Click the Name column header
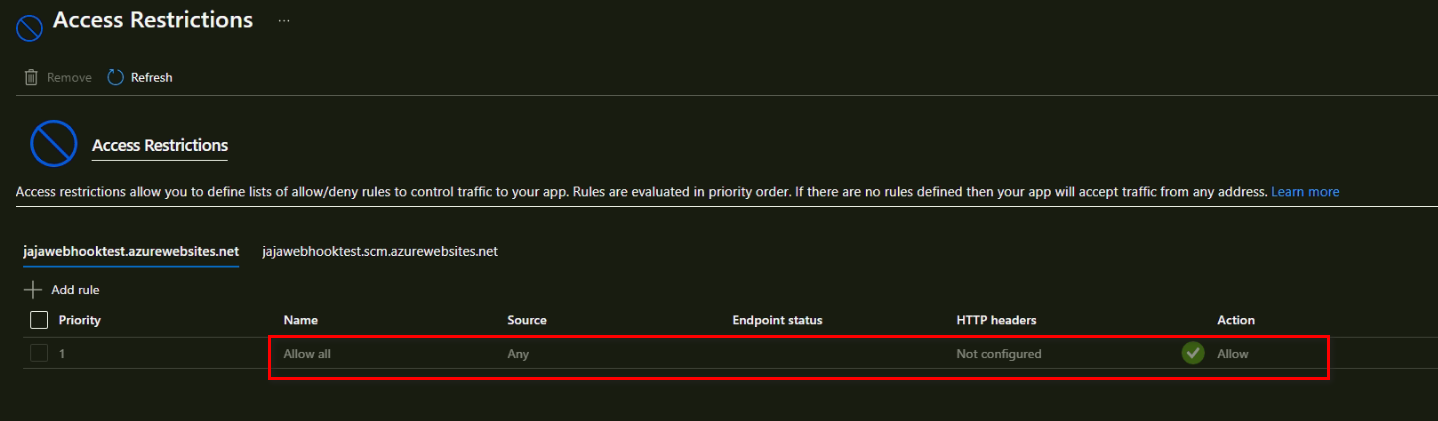 click(300, 320)
